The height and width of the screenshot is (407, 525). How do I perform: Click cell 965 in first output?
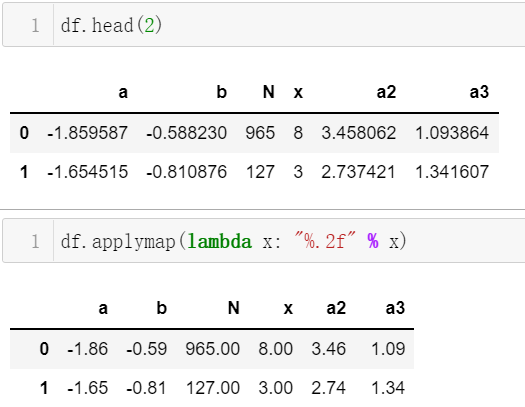(260, 133)
